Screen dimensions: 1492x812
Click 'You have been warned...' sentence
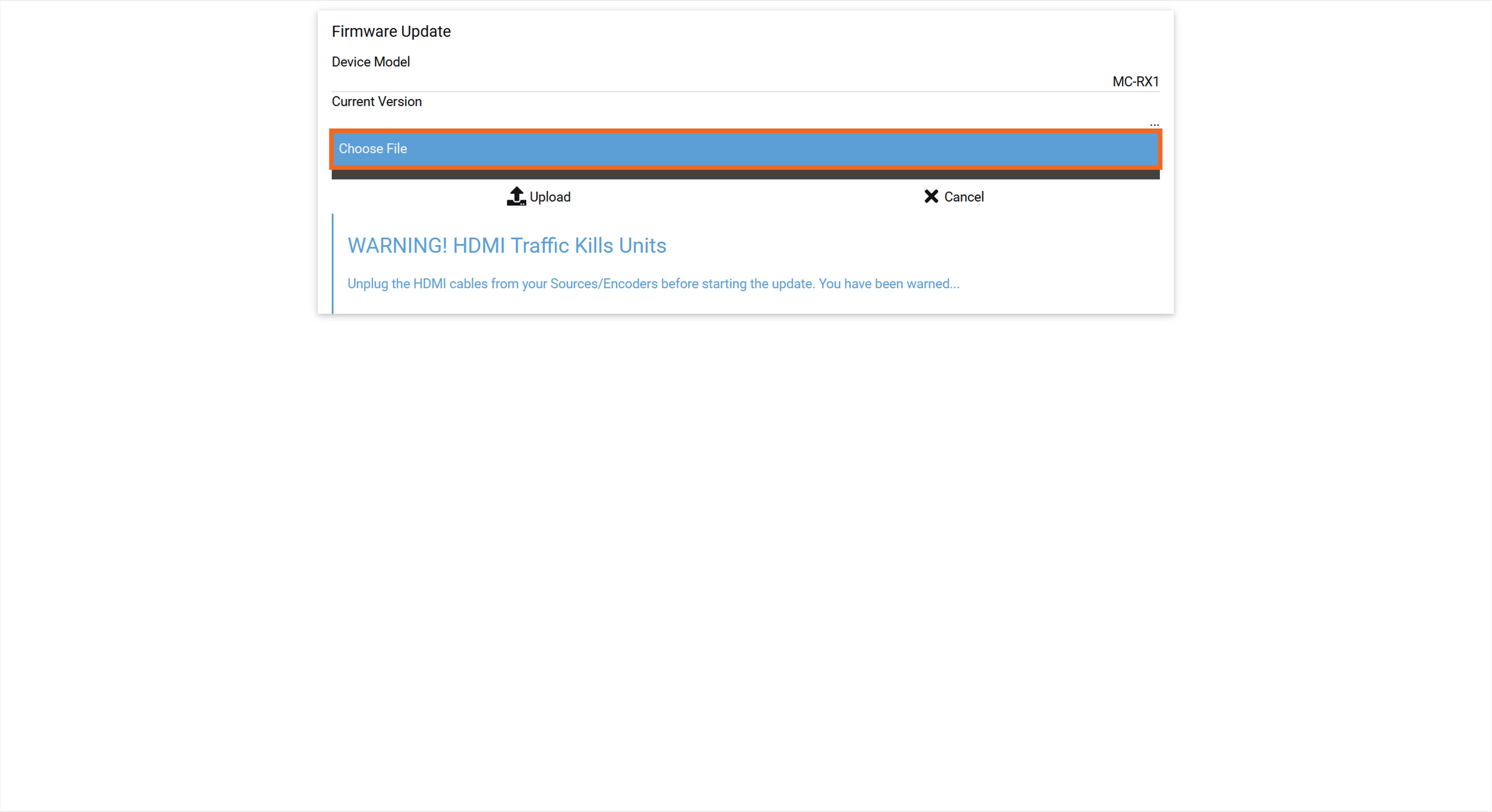(889, 284)
